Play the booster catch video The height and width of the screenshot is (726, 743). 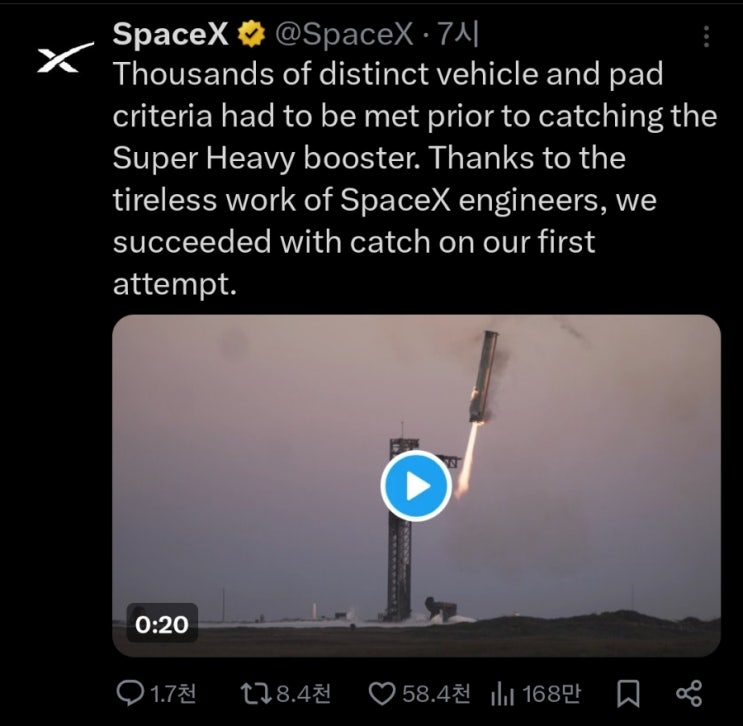[x=415, y=485]
